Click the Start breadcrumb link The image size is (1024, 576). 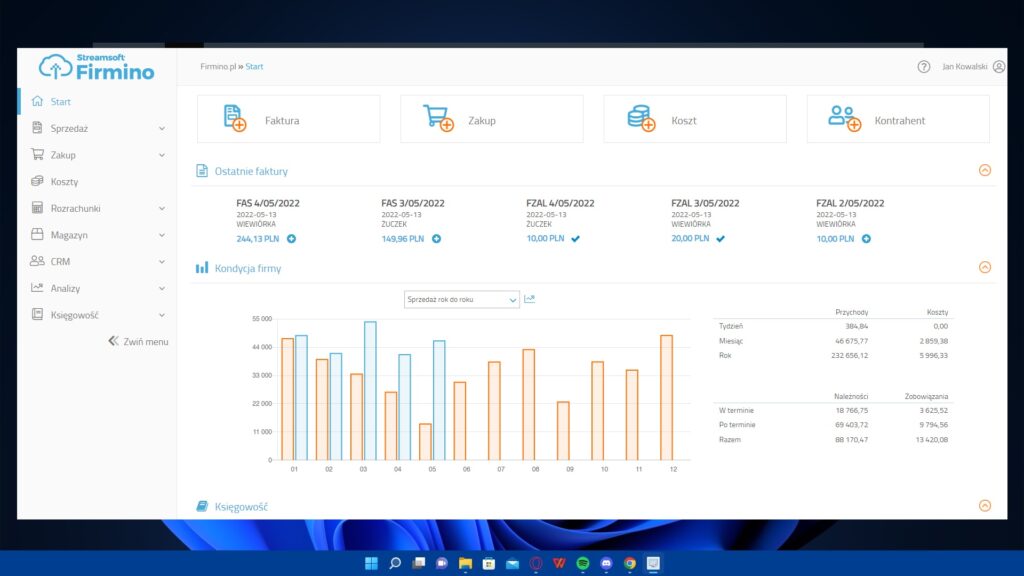[254, 67]
